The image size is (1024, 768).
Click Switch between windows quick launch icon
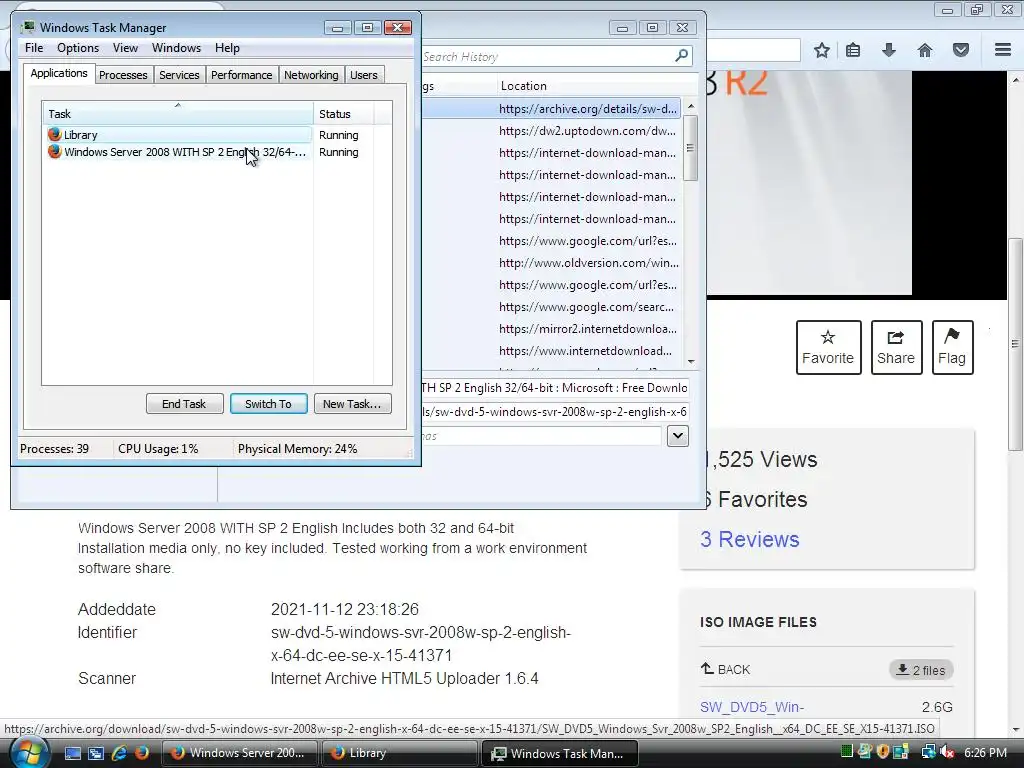(x=95, y=753)
